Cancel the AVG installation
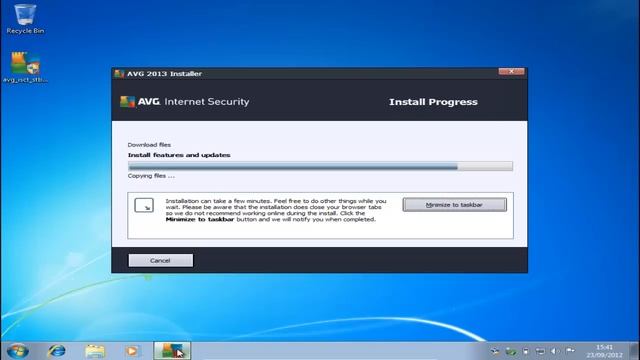This screenshot has height=360, width=640. point(160,260)
